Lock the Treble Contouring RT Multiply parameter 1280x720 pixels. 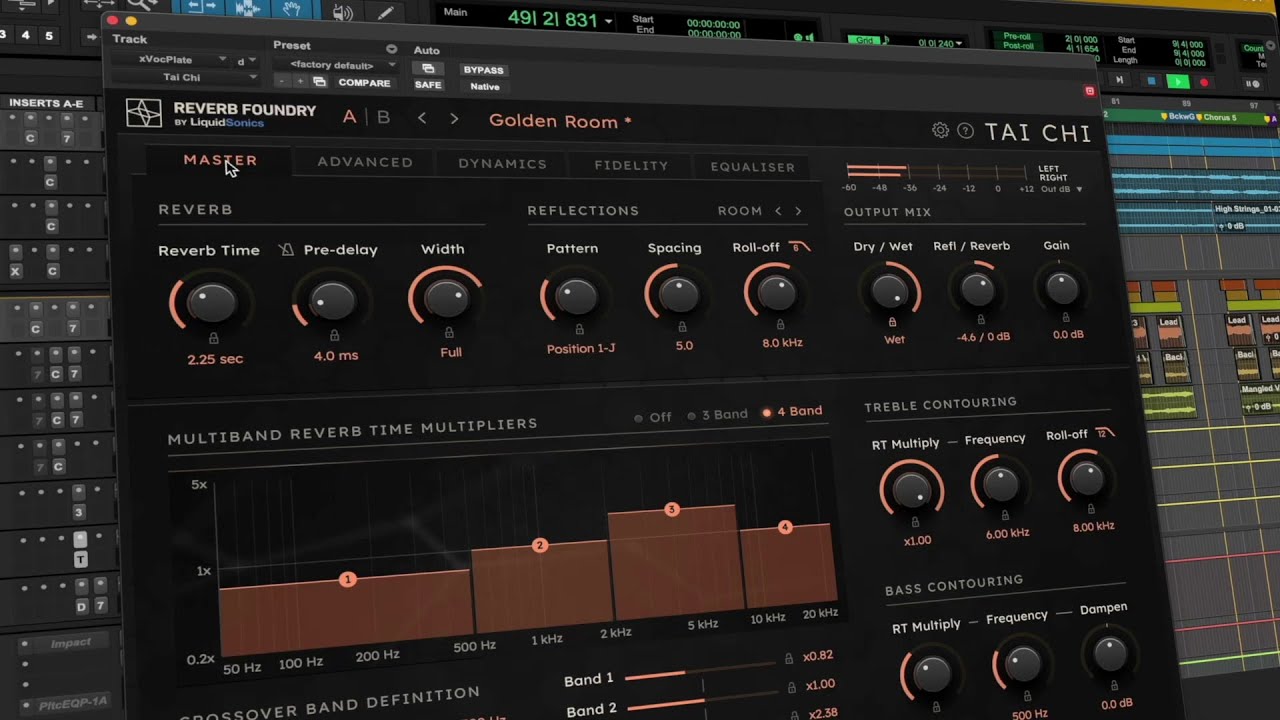point(914,522)
